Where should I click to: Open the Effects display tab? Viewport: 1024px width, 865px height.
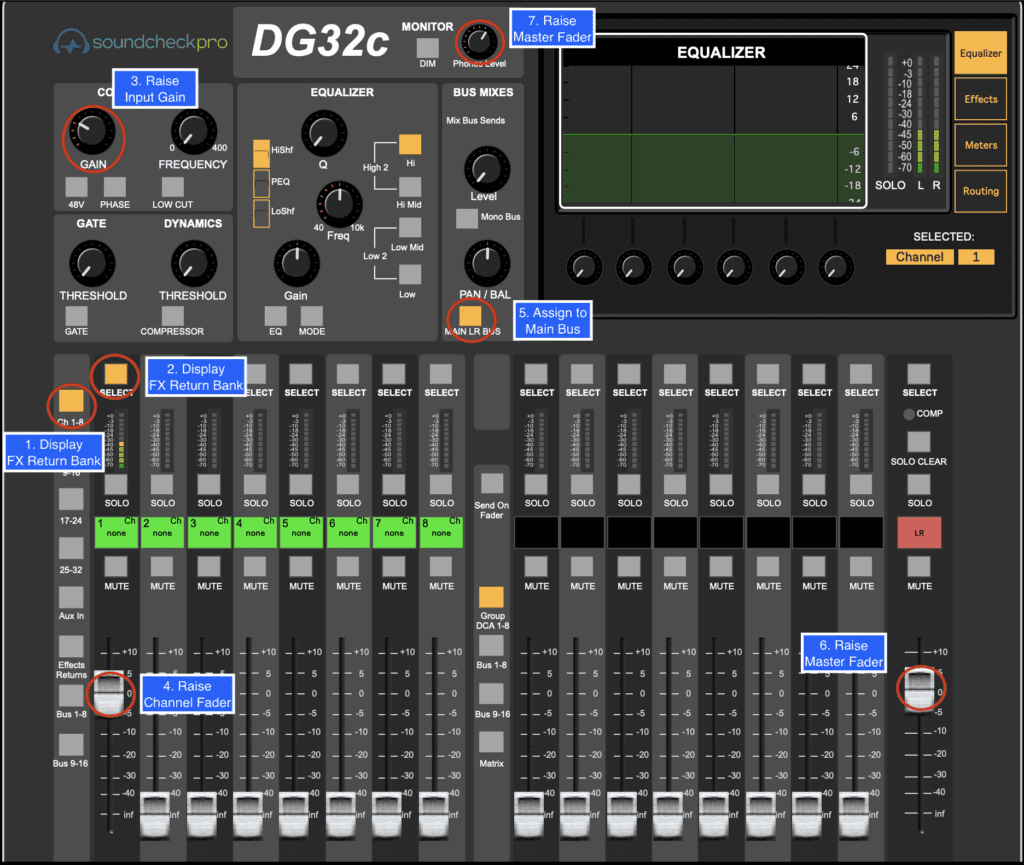980,99
